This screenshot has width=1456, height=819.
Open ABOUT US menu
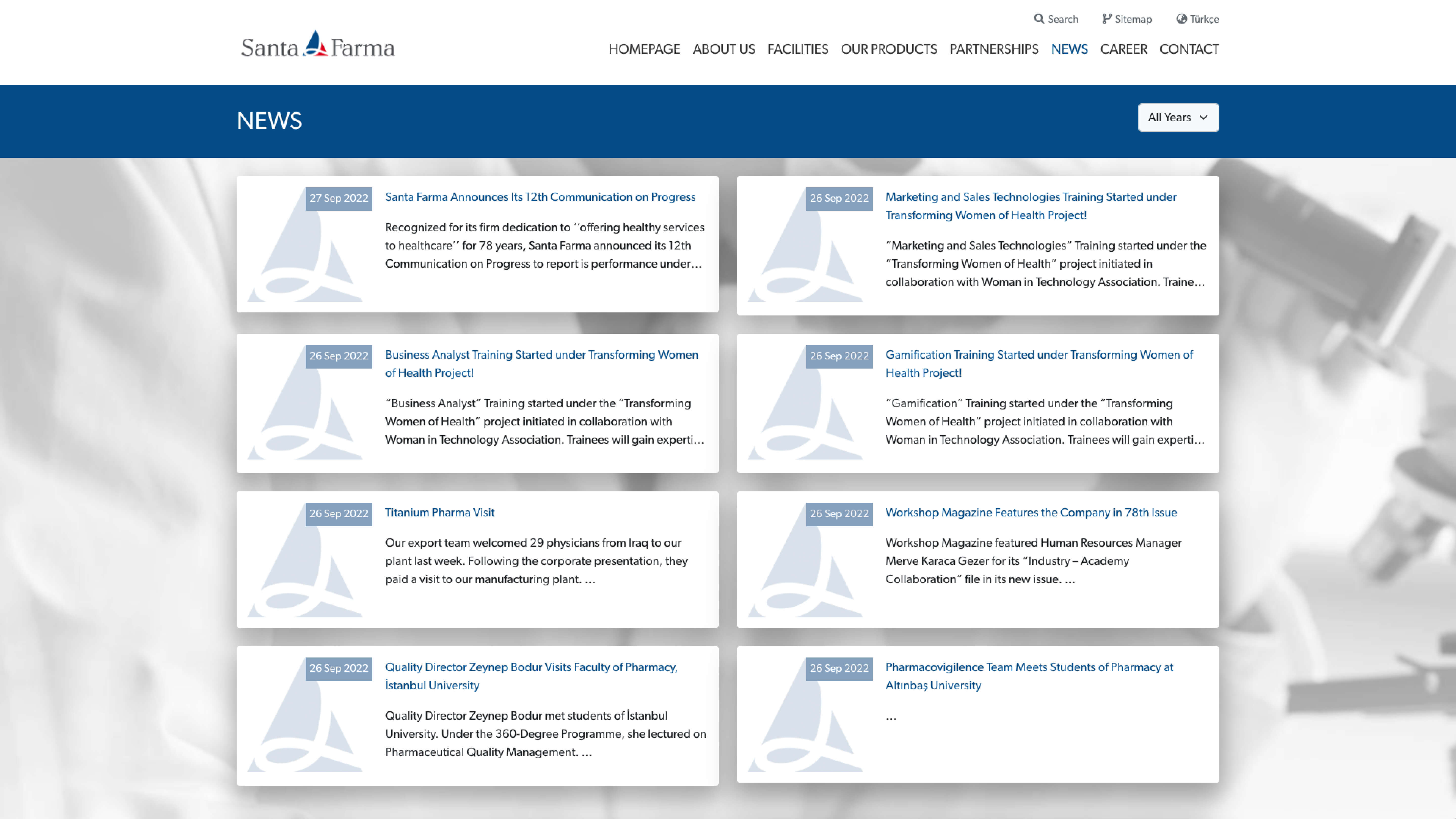pyautogui.click(x=724, y=49)
